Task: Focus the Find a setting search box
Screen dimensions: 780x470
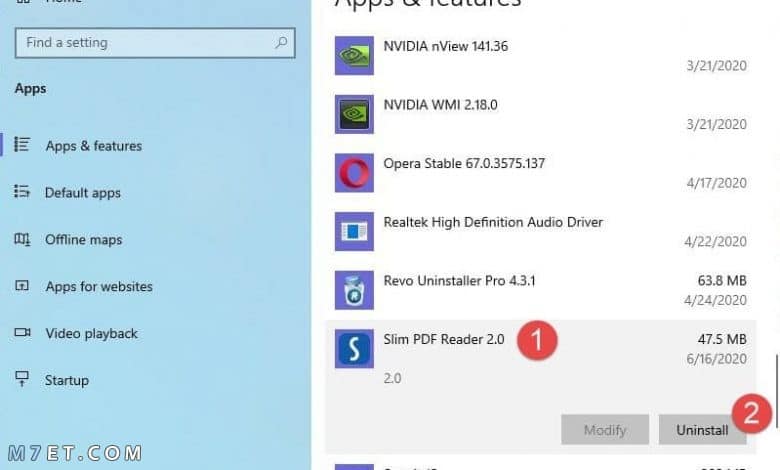Action: [155, 43]
